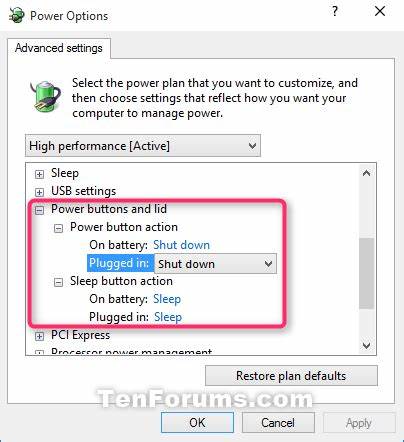Click Sleep value for On battery
Screen dimensions: 404x442
tap(167, 299)
